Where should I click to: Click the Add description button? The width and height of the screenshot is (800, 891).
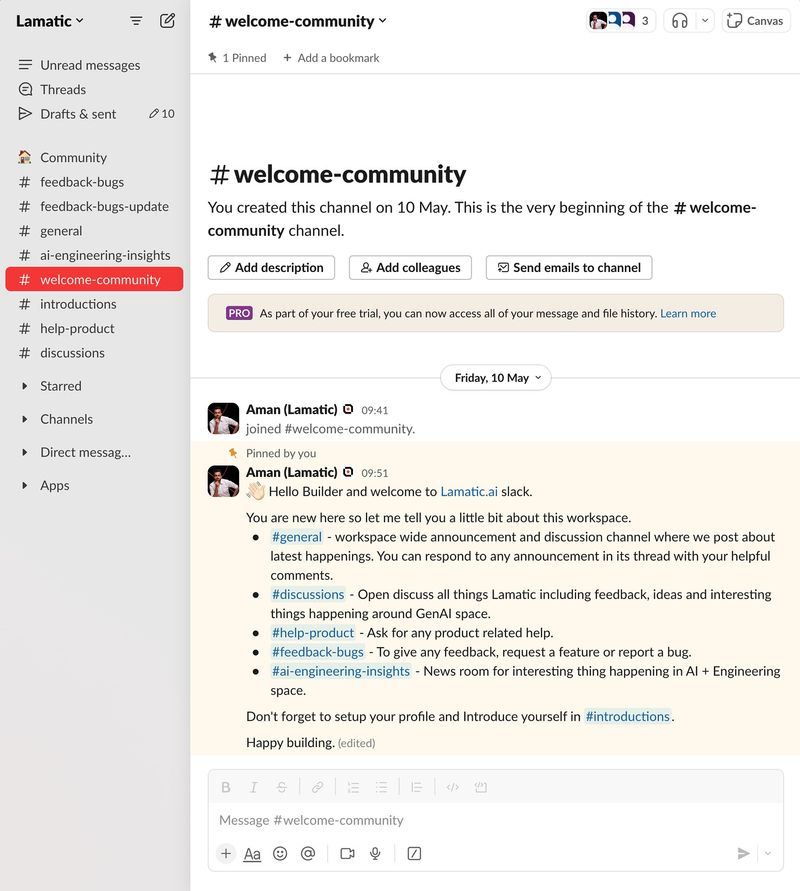tap(271, 267)
